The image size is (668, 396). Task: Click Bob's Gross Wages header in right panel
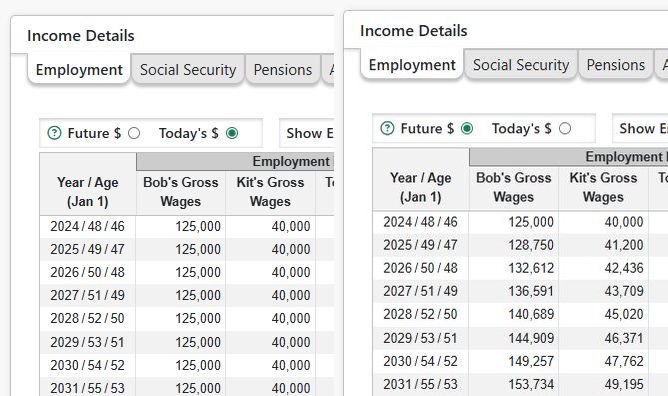(514, 187)
